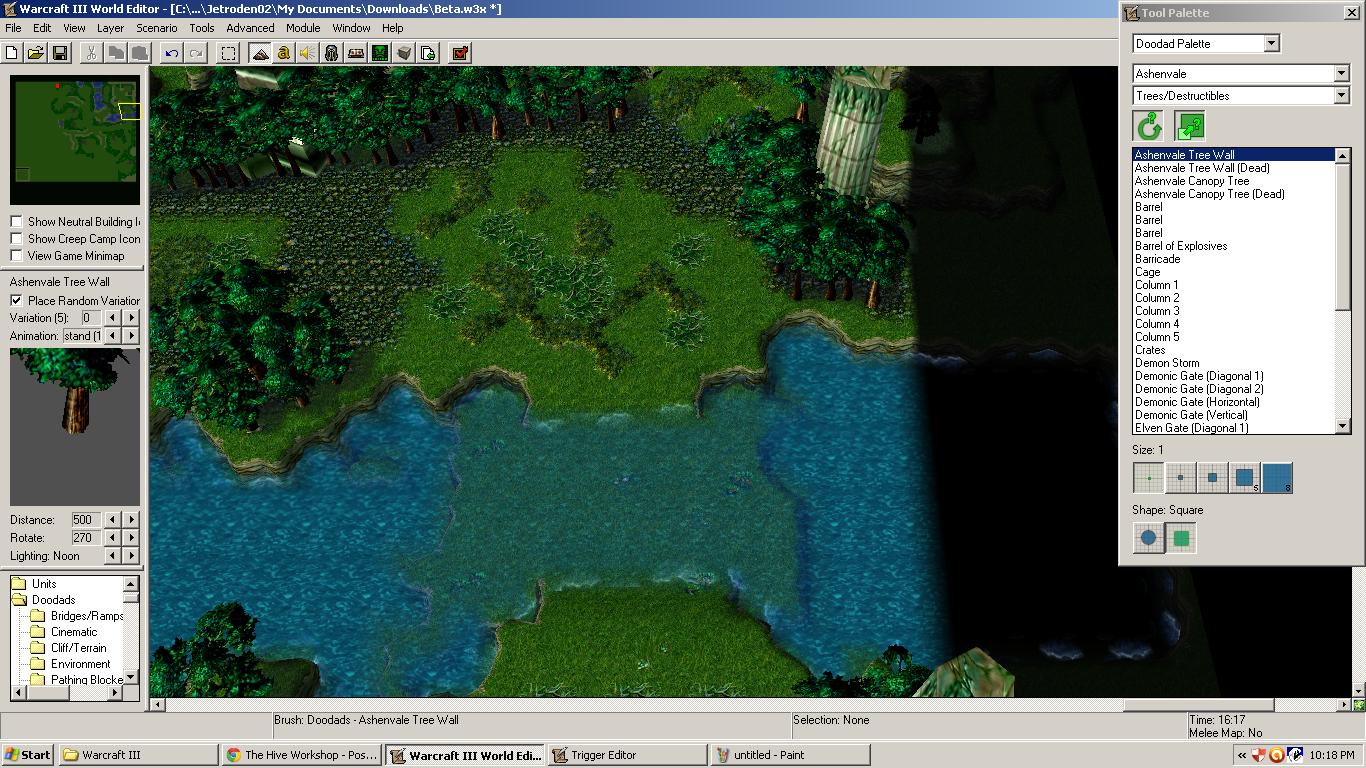1366x768 pixels.
Task: Open the Advanced menu
Action: click(250, 28)
